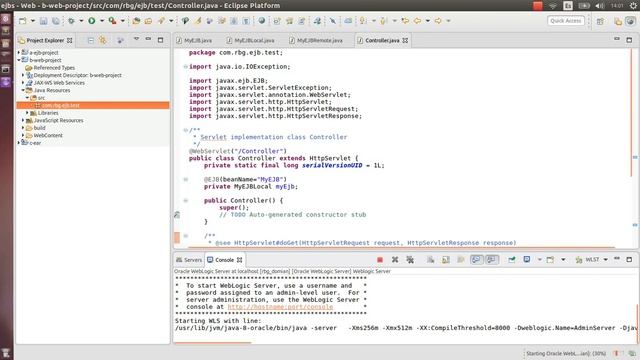Image resolution: width=640 pixels, height=360 pixels.
Task: Open the hostname:port/console link in Console
Action: point(280,307)
